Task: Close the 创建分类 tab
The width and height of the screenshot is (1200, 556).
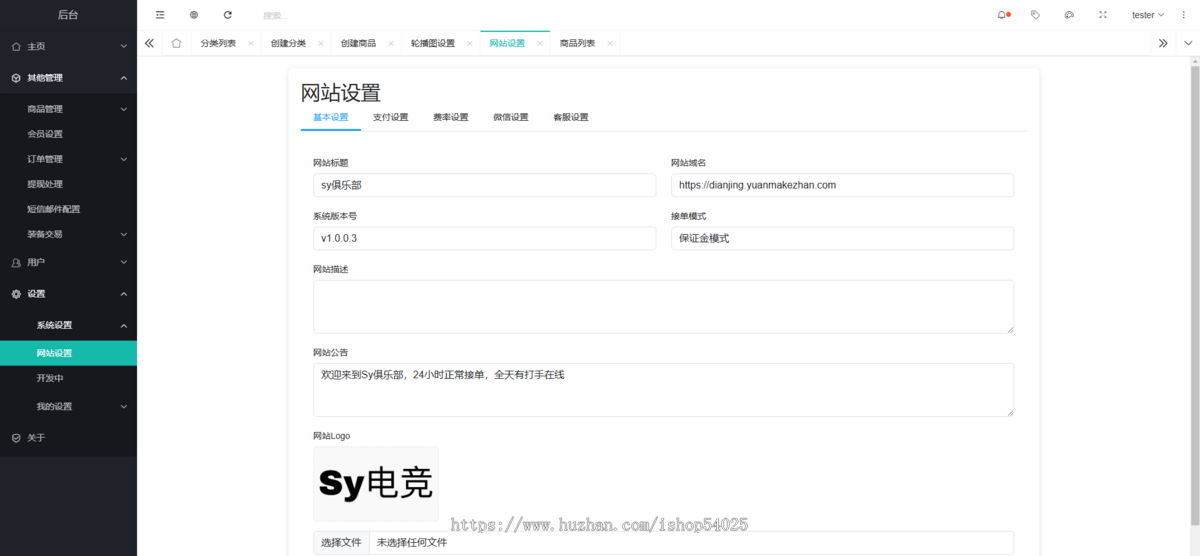Action: (321, 44)
